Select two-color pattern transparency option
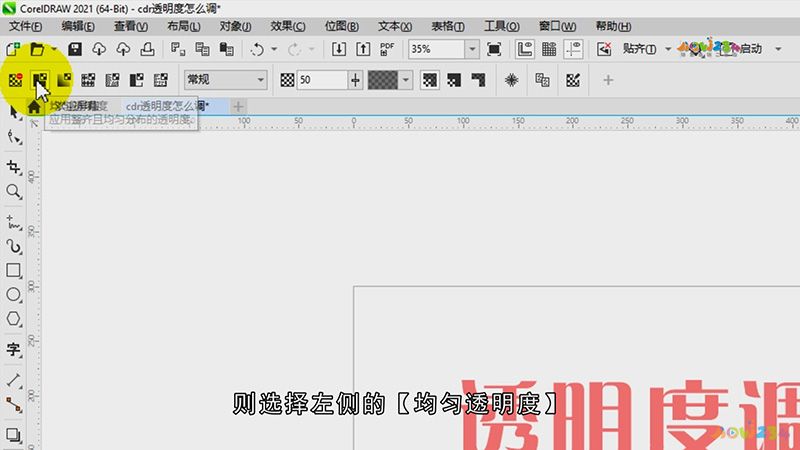 pos(137,80)
